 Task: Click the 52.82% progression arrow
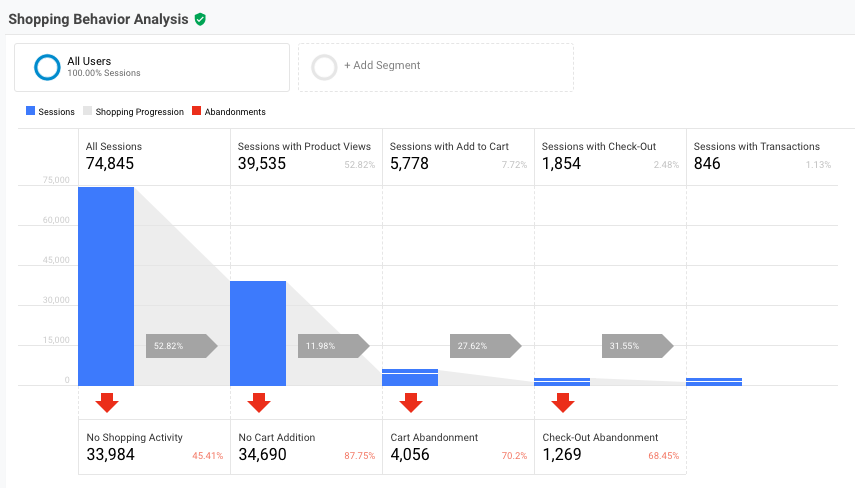(181, 346)
